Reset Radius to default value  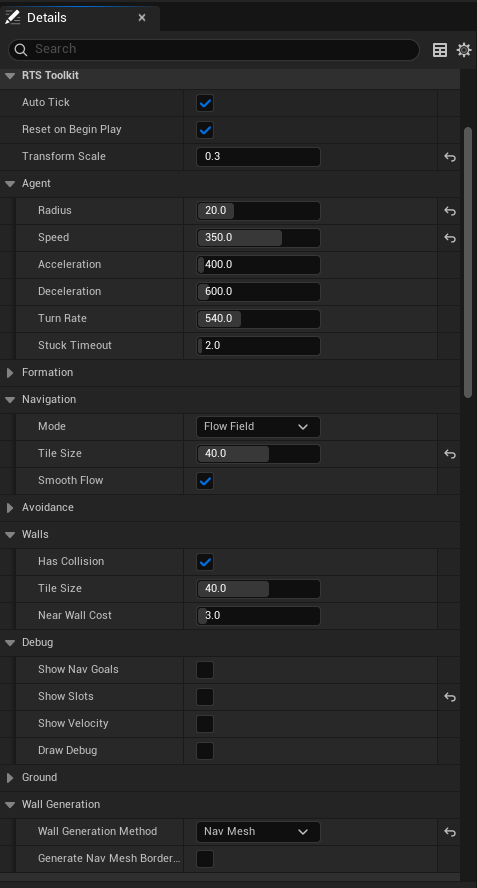450,211
